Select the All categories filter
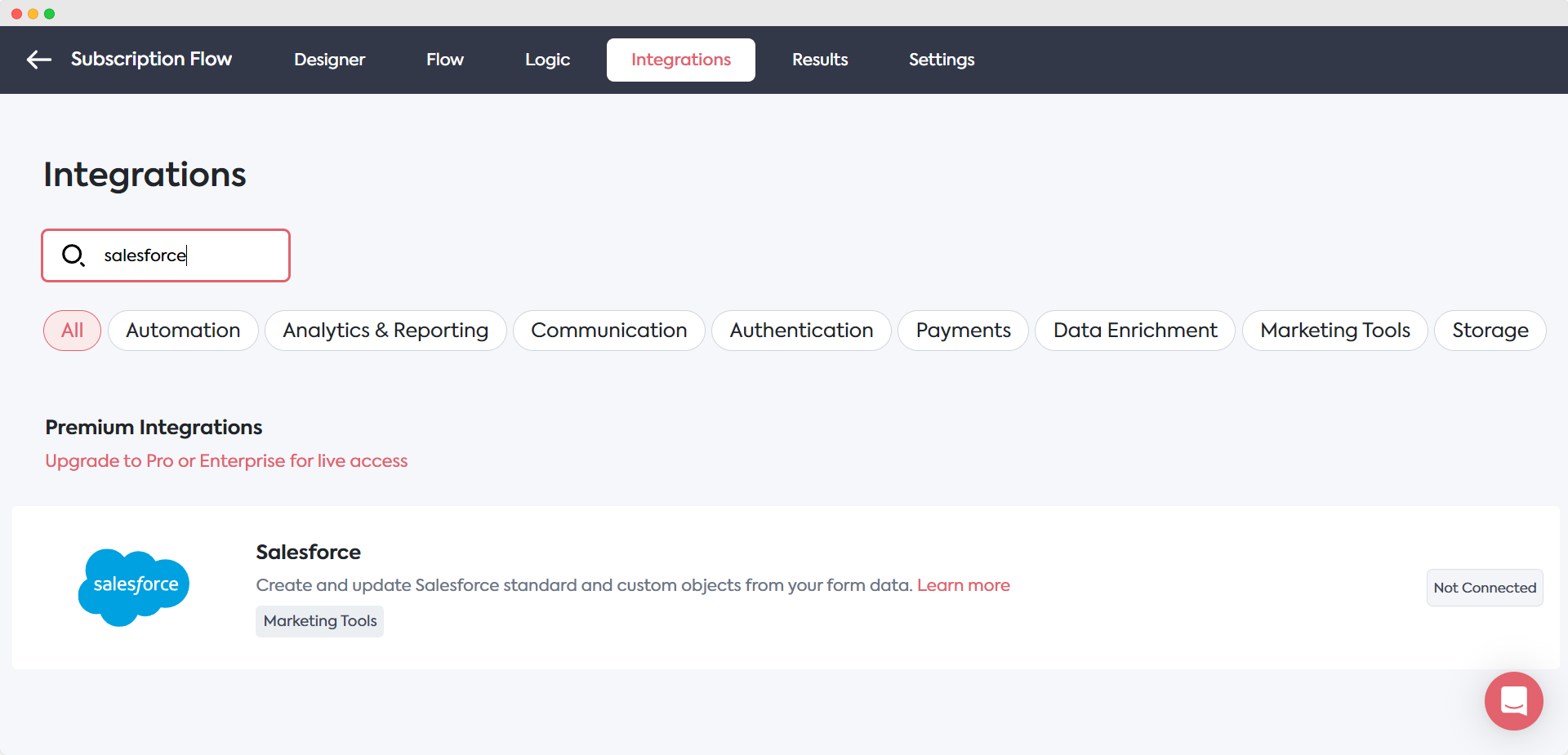Image resolution: width=1568 pixels, height=755 pixels. [72, 331]
